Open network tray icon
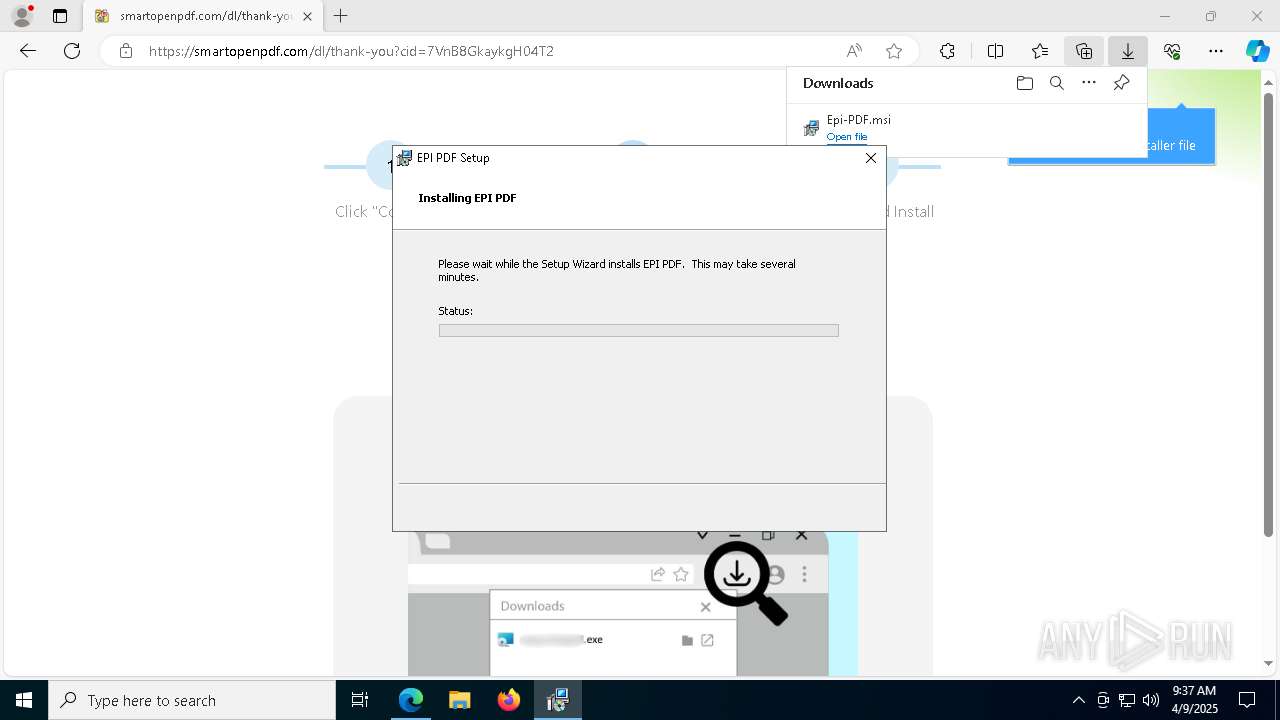1280x720 pixels. (x=1127, y=700)
